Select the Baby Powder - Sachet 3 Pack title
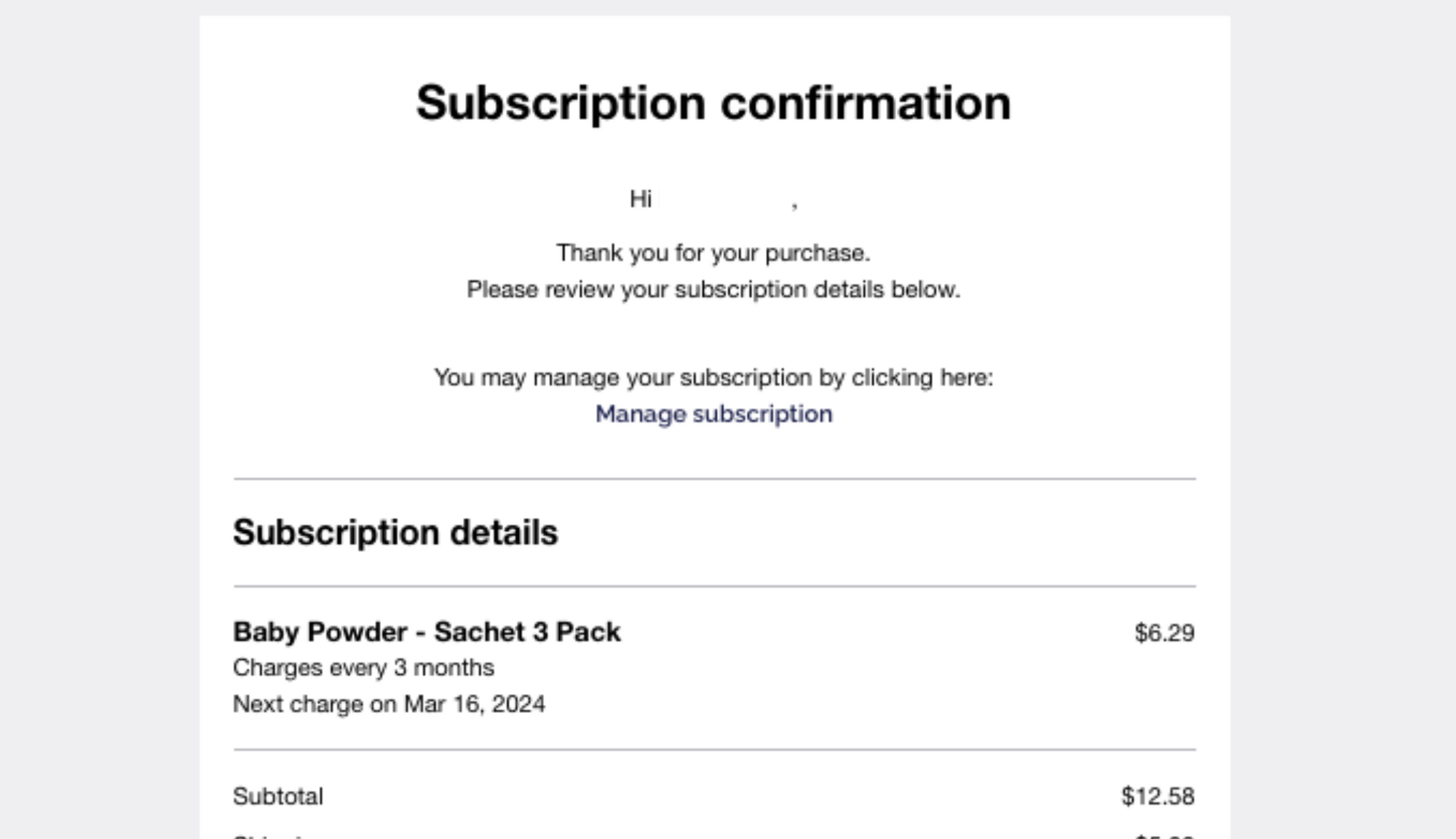Screen dimensions: 1456x839 (427, 631)
